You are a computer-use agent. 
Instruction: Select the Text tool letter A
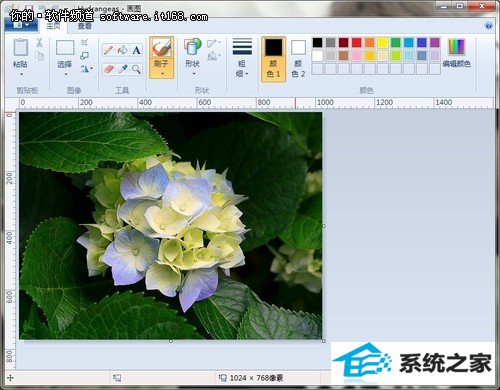tap(136, 50)
